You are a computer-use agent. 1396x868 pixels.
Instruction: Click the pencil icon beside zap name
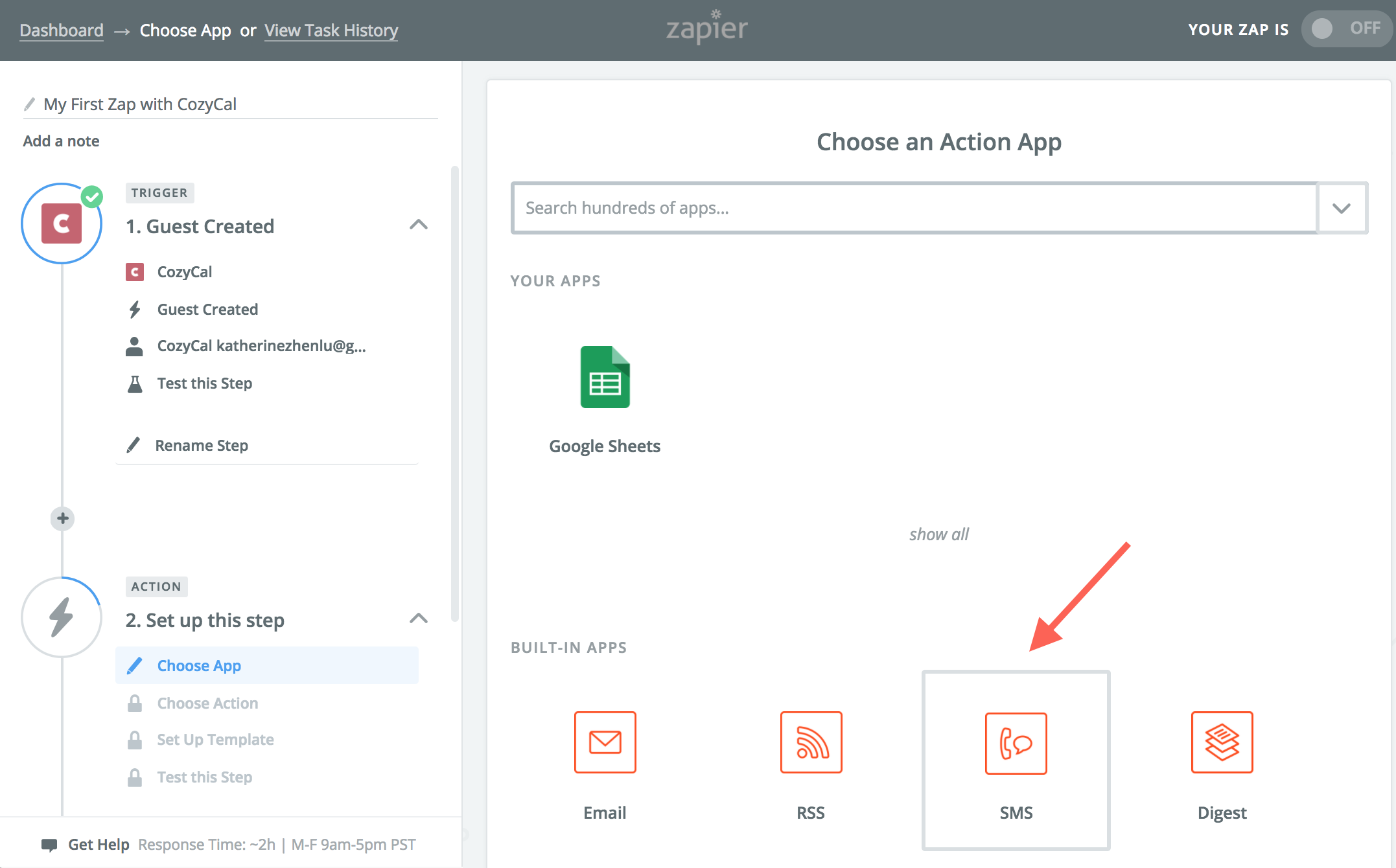tap(29, 104)
